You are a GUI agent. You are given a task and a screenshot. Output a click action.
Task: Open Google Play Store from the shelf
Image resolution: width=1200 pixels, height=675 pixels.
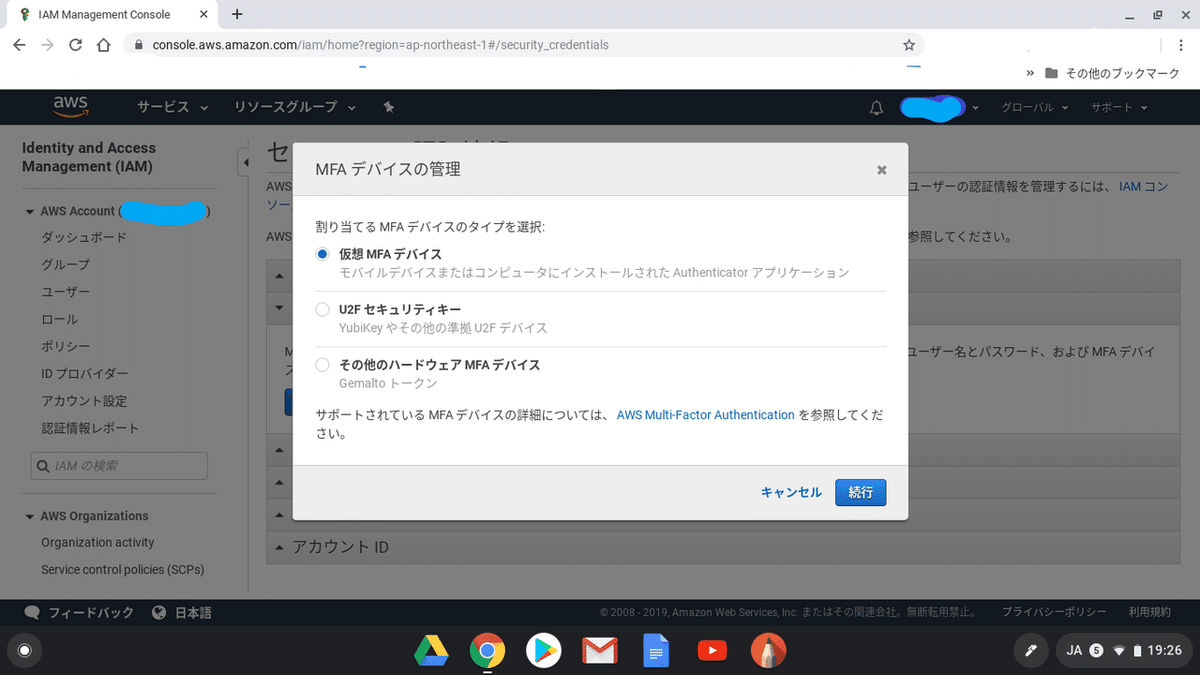[x=544, y=650]
